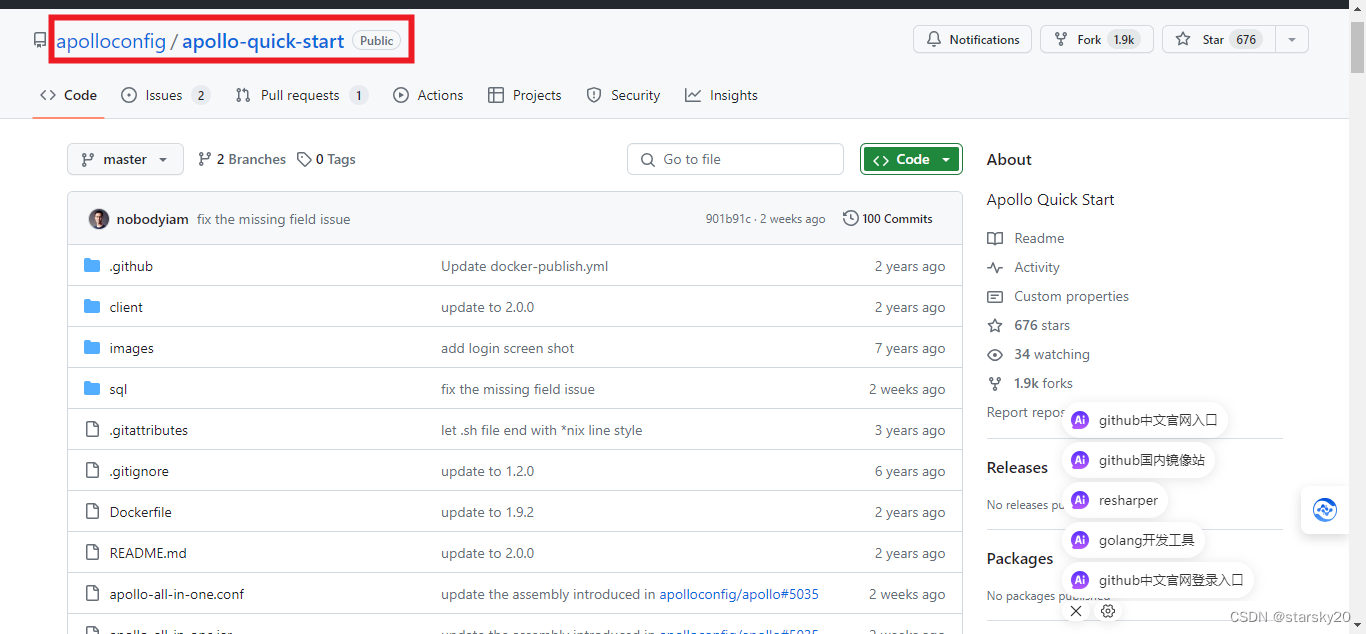
Task: Open the client folder name
Action: pyautogui.click(x=126, y=307)
